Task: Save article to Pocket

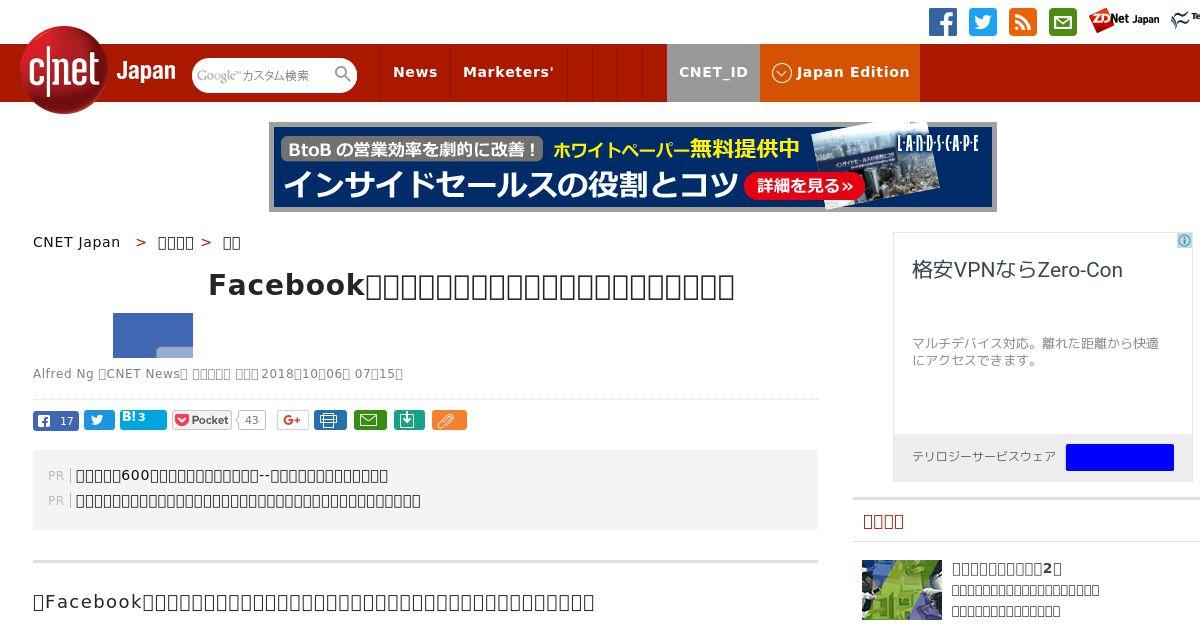Action: coord(203,420)
